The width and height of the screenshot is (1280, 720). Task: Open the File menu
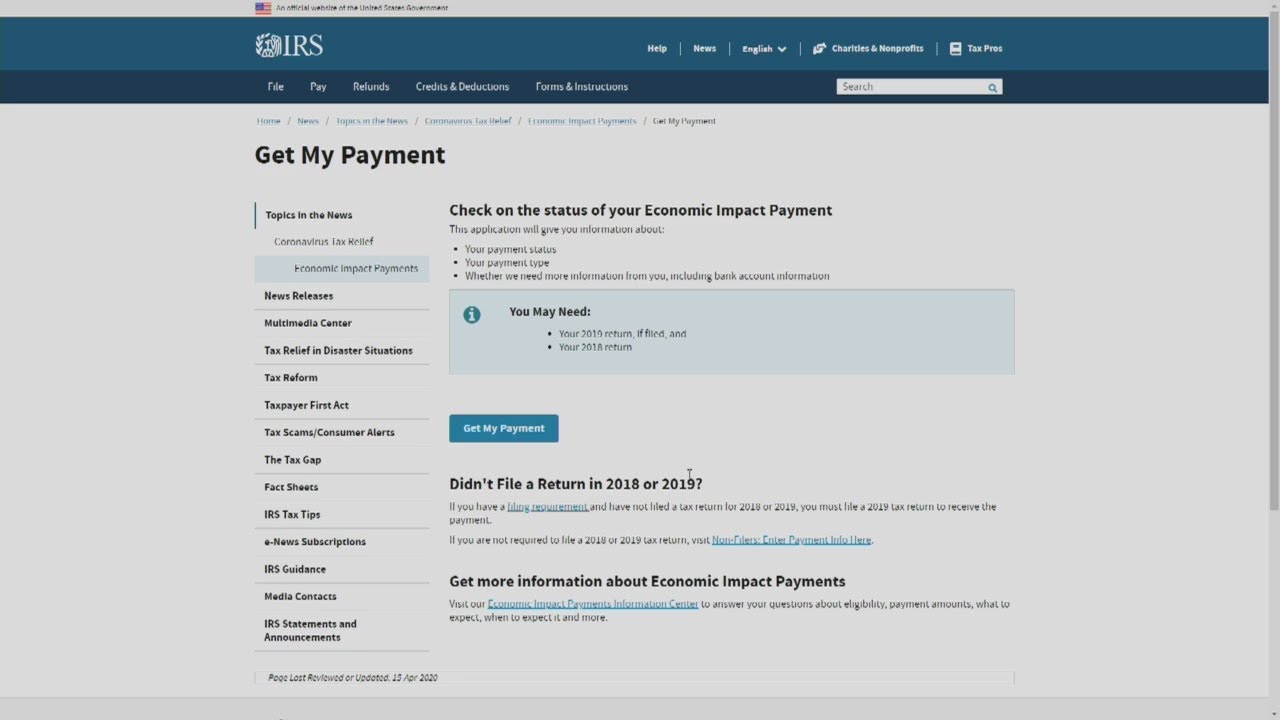coord(275,87)
